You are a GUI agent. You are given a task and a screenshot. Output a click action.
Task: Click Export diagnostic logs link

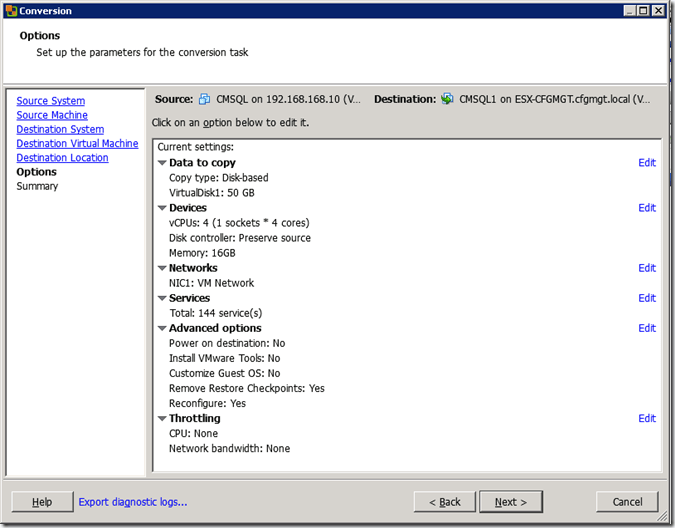[x=133, y=502]
